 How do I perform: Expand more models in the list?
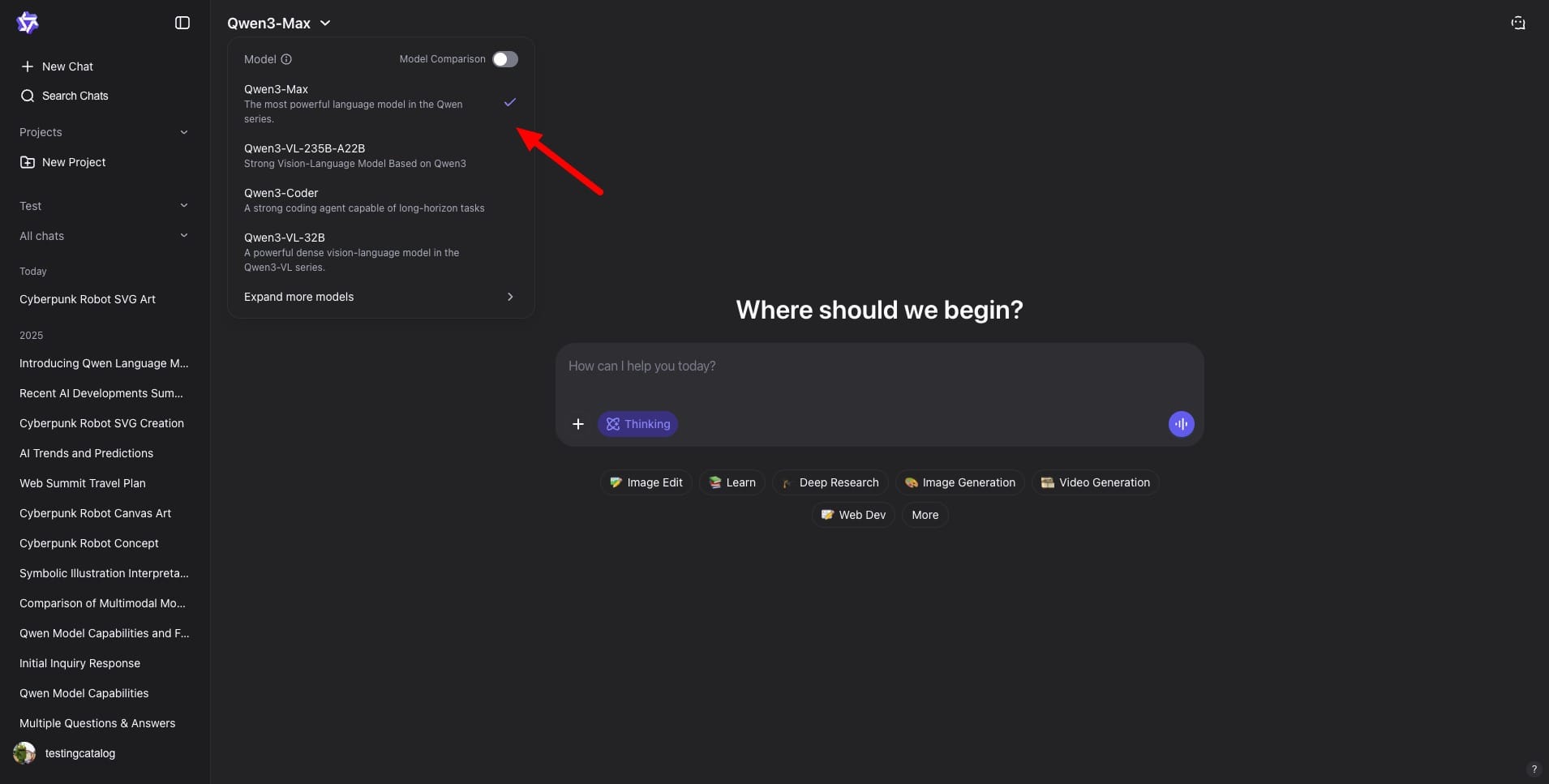(x=380, y=297)
